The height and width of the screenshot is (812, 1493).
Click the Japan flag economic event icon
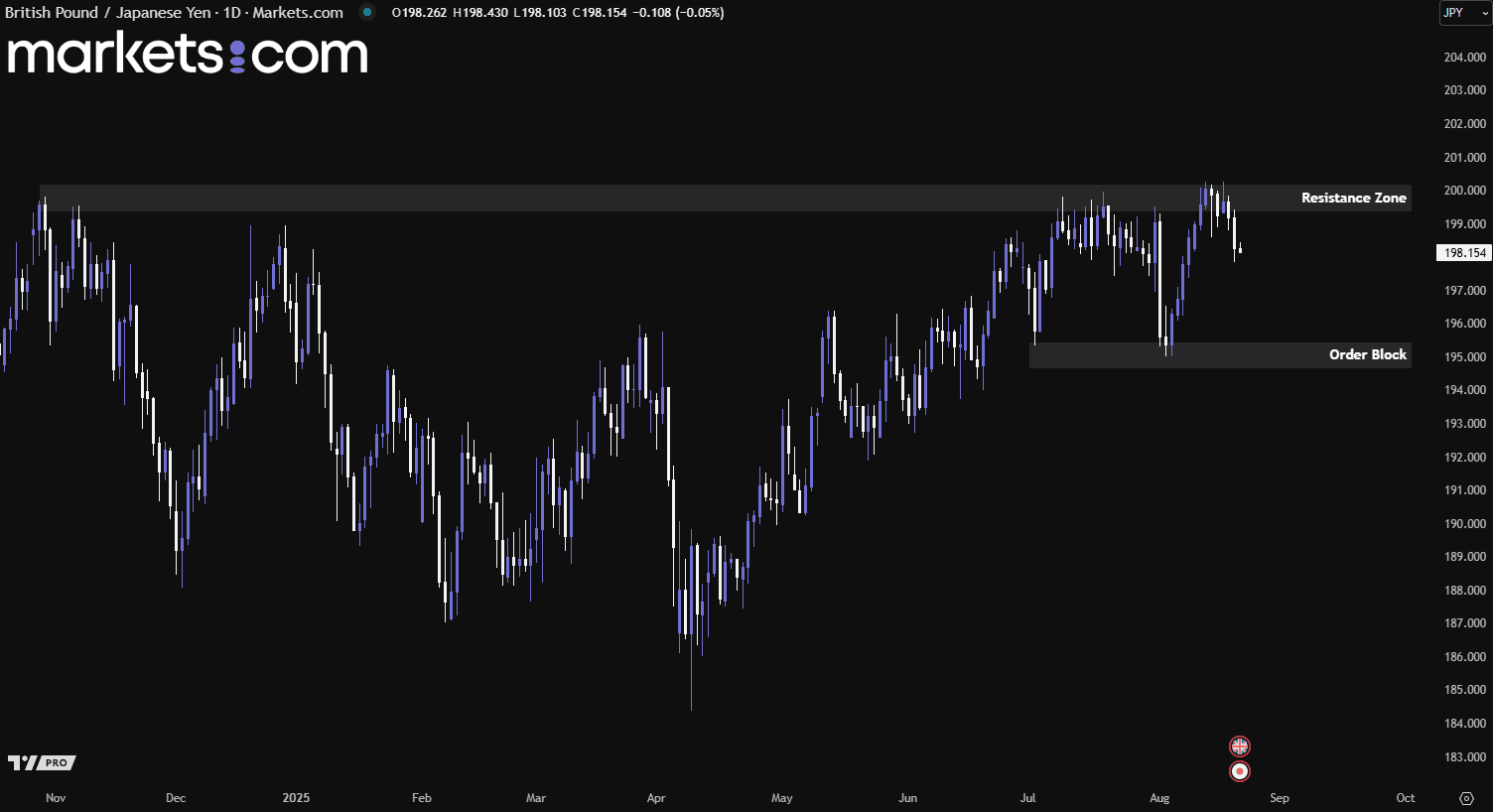1239,771
